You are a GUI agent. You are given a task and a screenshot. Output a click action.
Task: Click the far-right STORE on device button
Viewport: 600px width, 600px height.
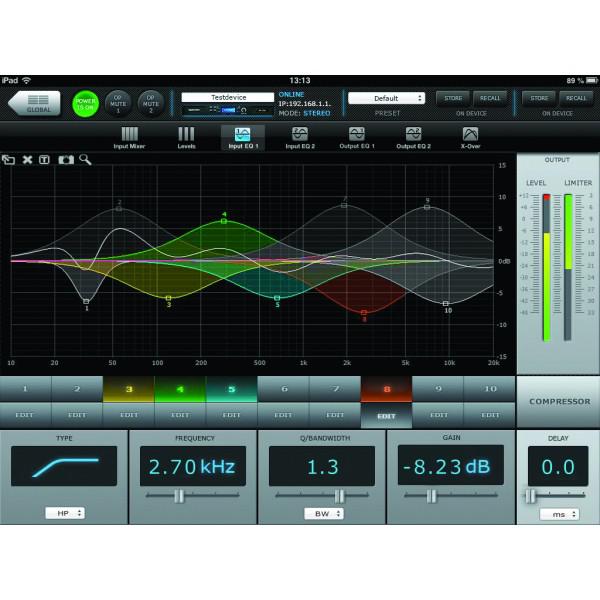pyautogui.click(x=540, y=98)
